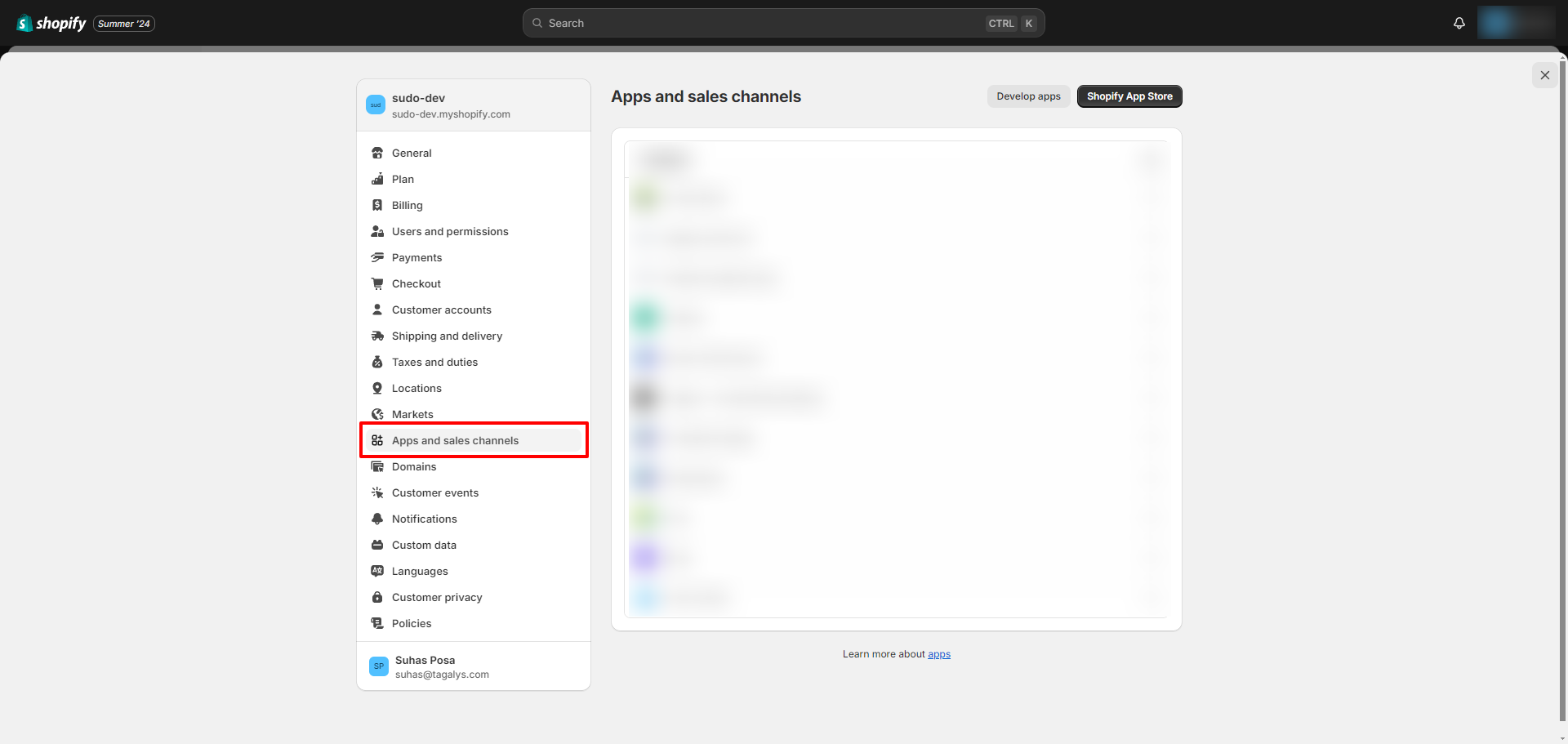The width and height of the screenshot is (1568, 744).
Task: Go to Taxes and duties
Action: pyautogui.click(x=474, y=362)
